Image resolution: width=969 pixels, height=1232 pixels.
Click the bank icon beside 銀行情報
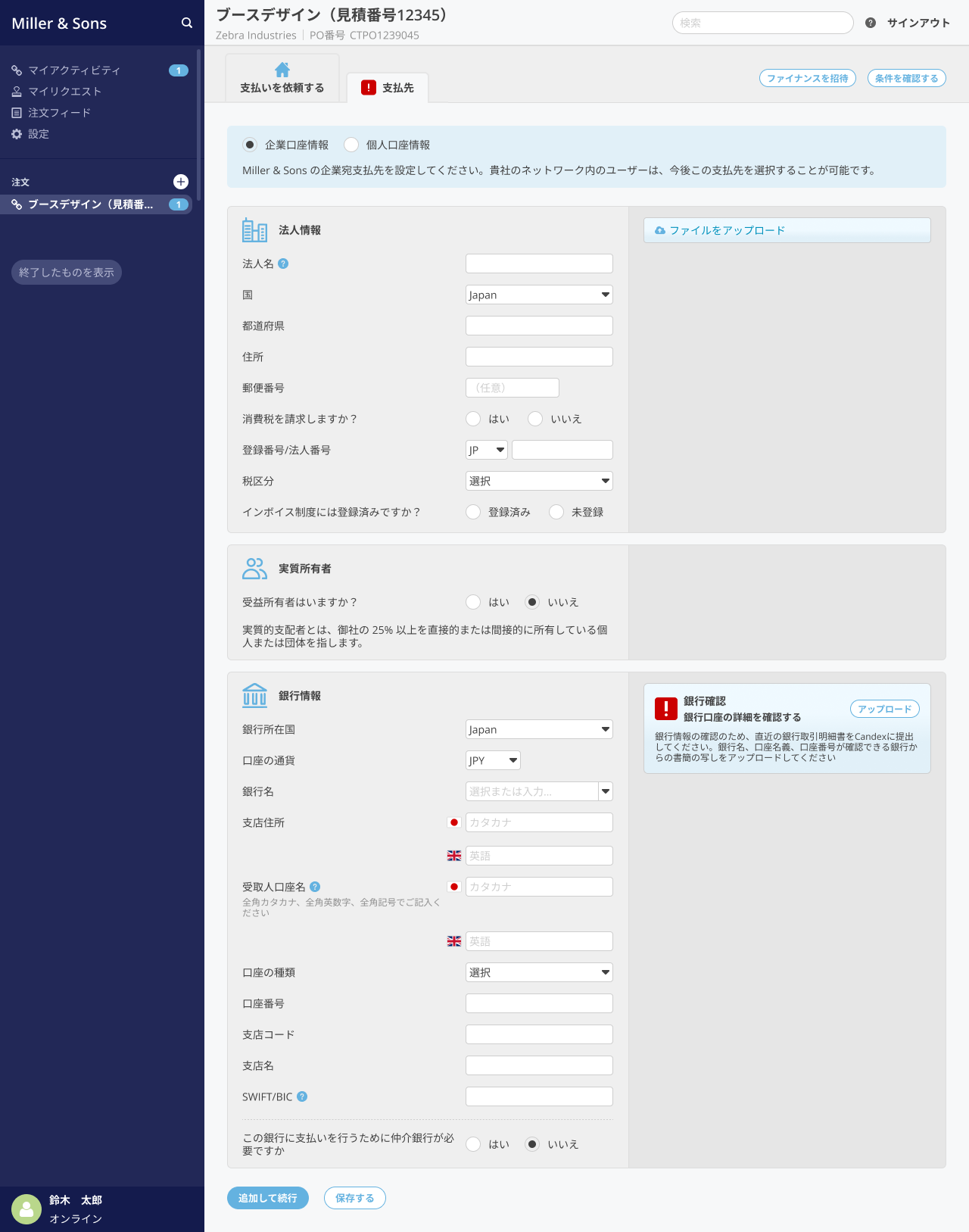point(254,695)
